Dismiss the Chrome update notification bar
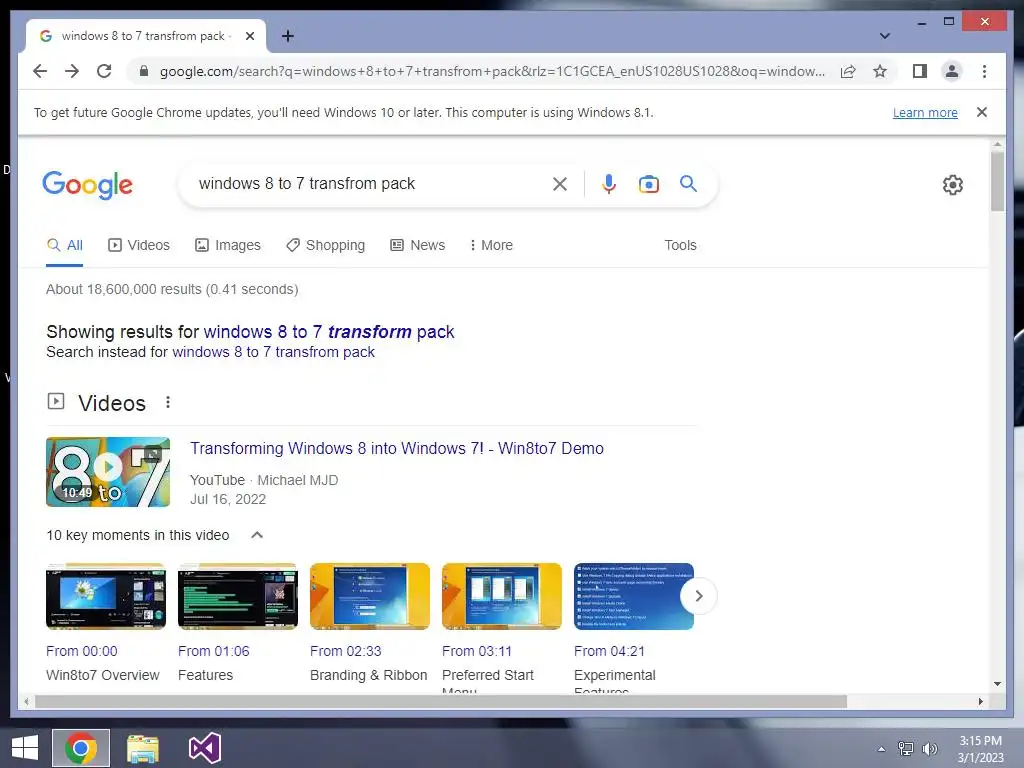Image resolution: width=1024 pixels, height=768 pixels. (x=981, y=112)
